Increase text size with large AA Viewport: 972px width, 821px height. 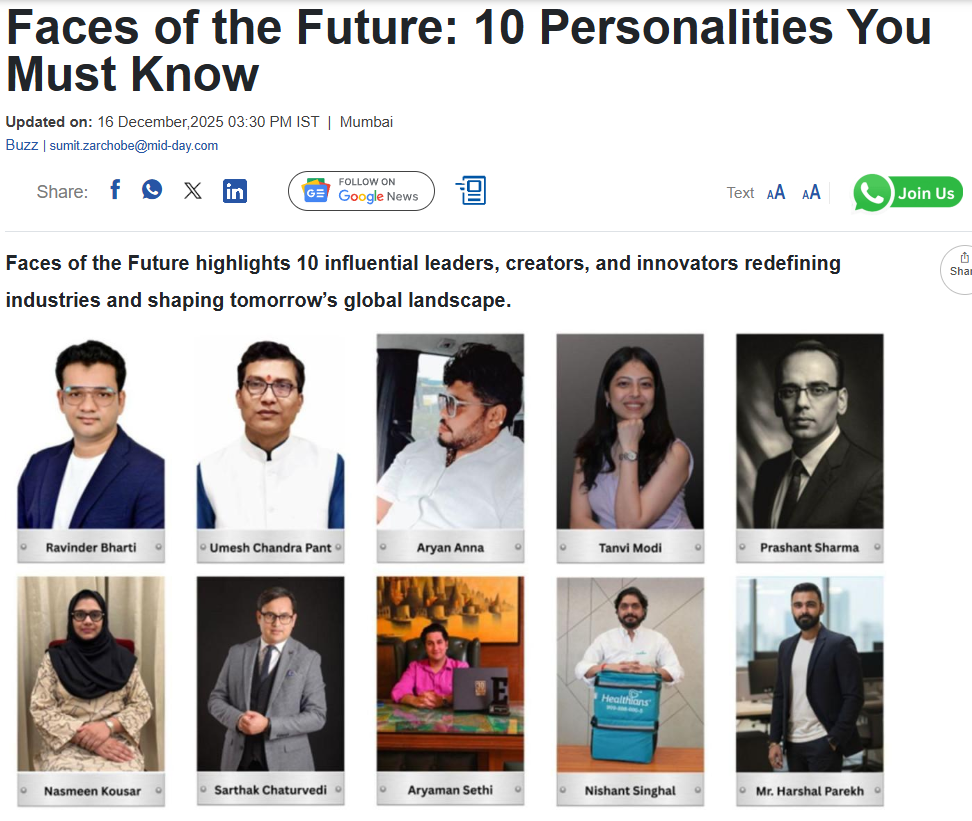point(811,192)
